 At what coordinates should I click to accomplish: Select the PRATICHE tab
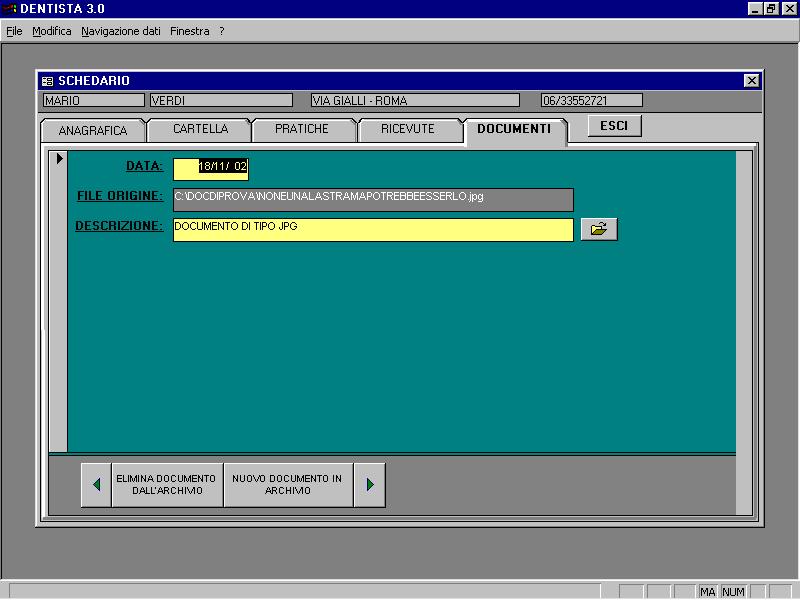click(x=302, y=129)
